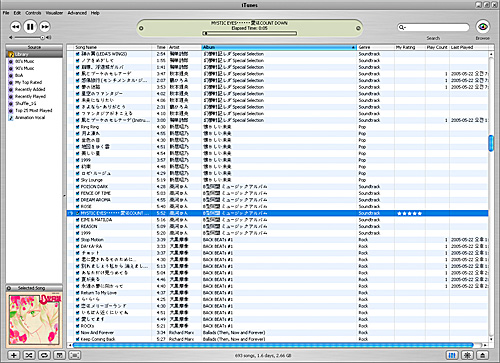Open the Help menu
Screen dimensions: 500x363
95,13
